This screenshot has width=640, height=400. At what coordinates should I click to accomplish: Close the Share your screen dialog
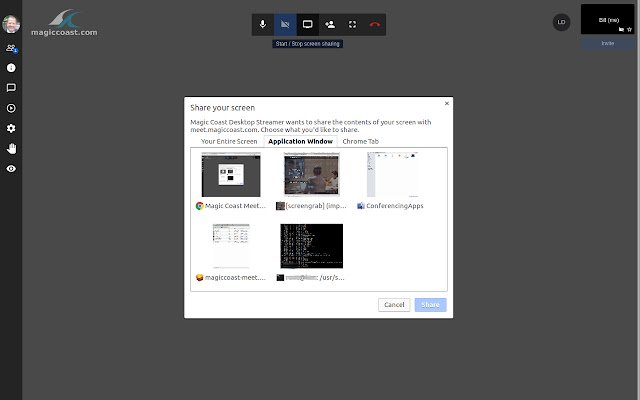(447, 103)
